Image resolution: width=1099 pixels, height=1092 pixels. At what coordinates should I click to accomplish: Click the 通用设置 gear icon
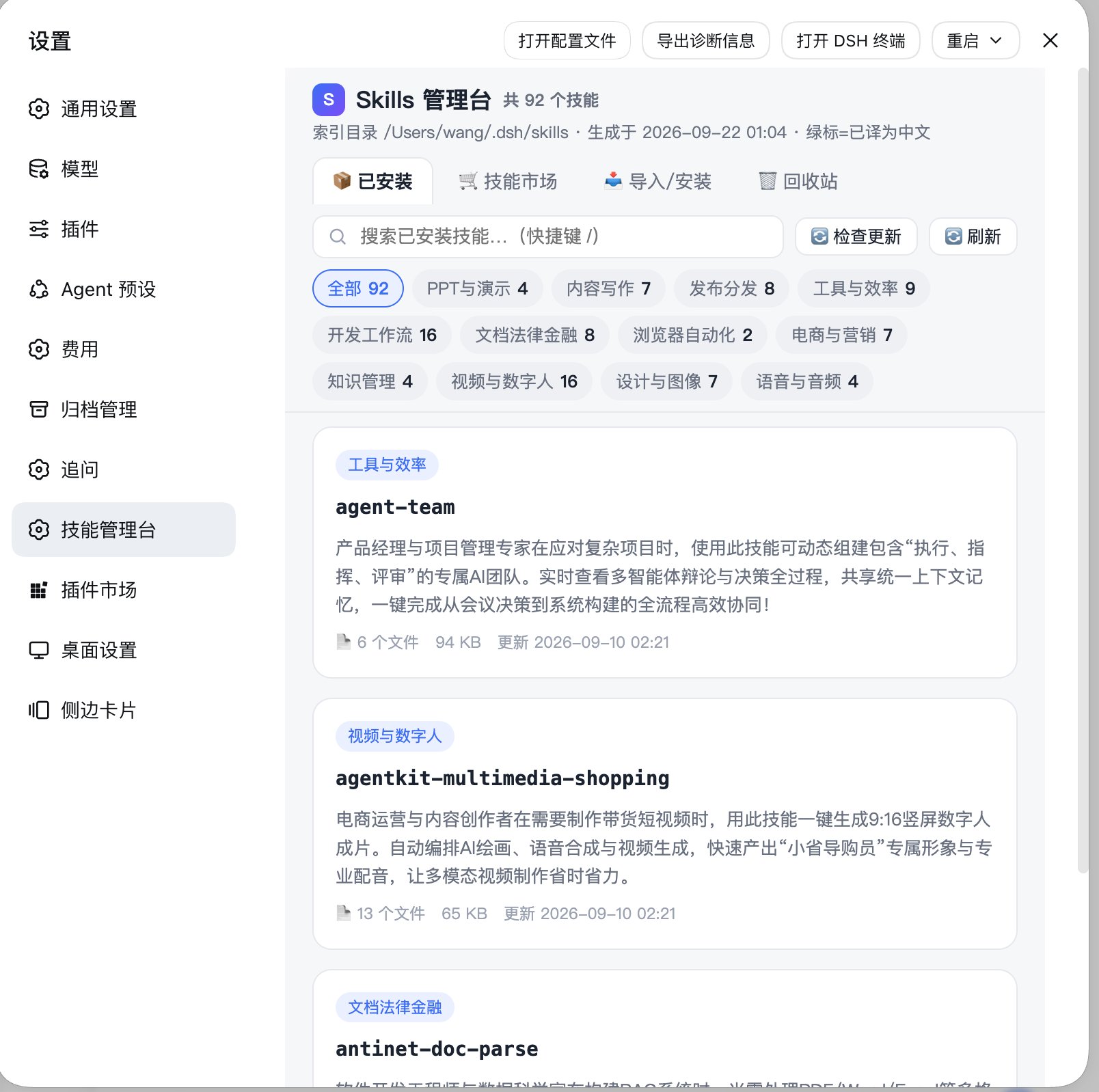point(39,109)
